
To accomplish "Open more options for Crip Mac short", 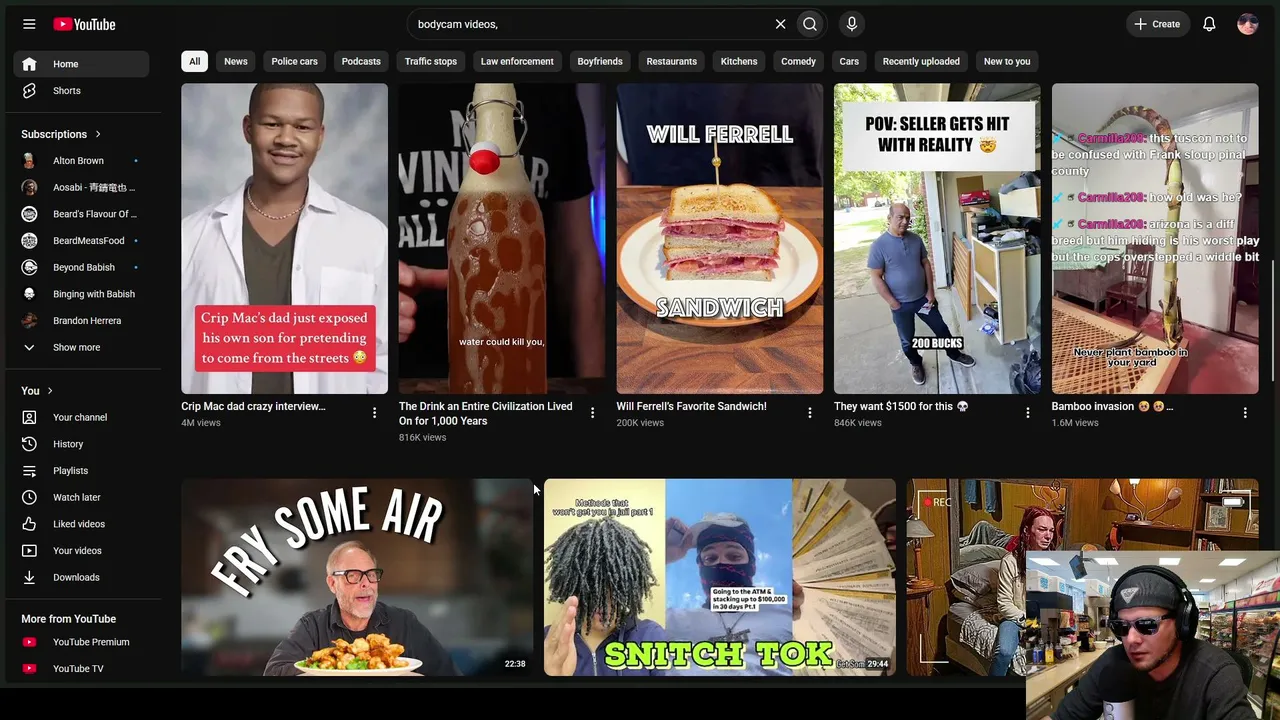I will (375, 412).
